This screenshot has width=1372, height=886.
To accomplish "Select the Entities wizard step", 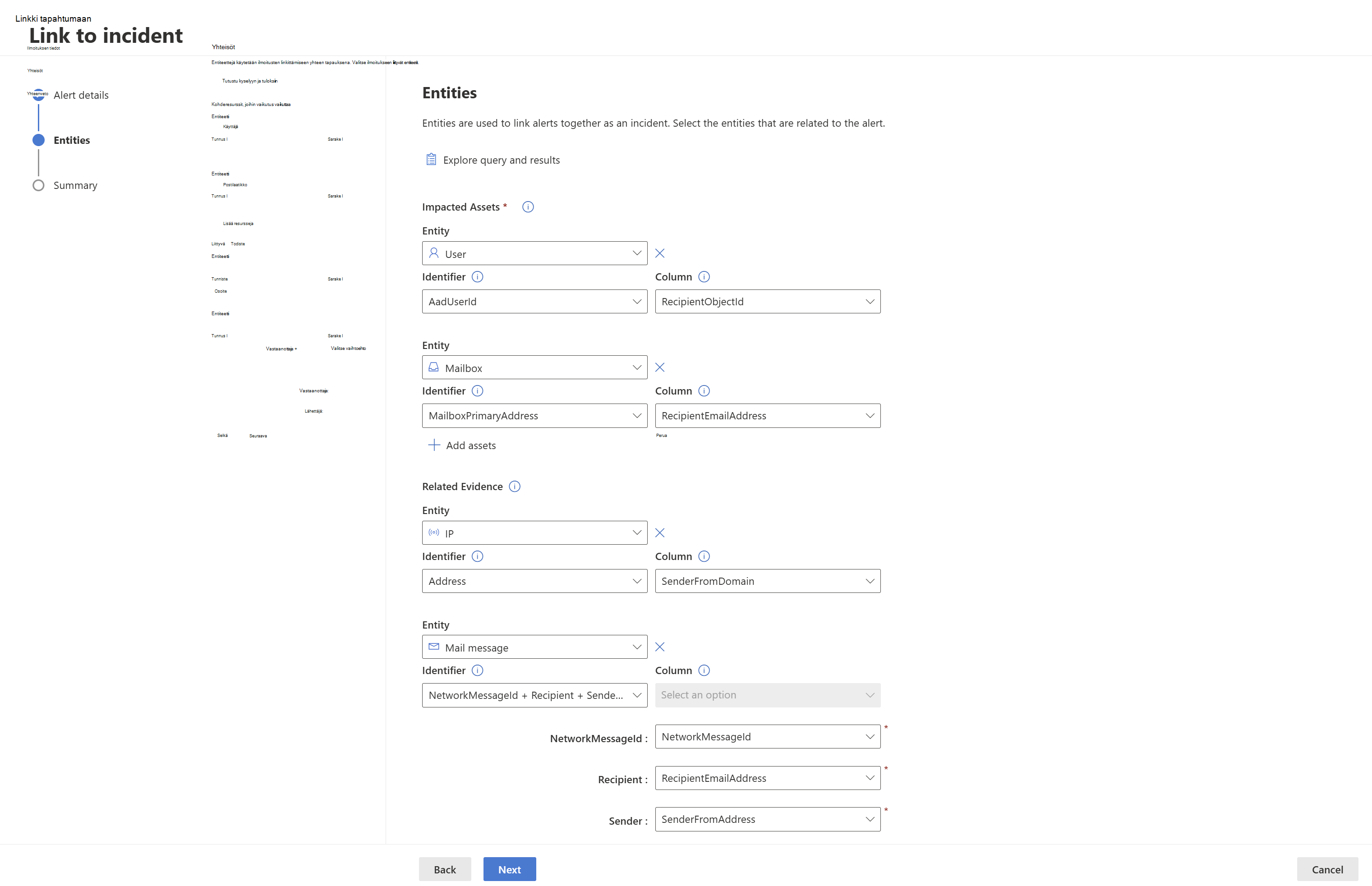I will click(x=71, y=140).
